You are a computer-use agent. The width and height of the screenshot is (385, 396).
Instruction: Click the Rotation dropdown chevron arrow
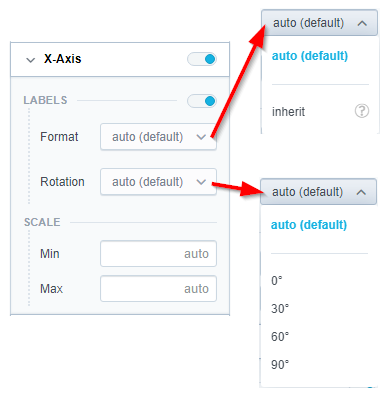(201, 182)
